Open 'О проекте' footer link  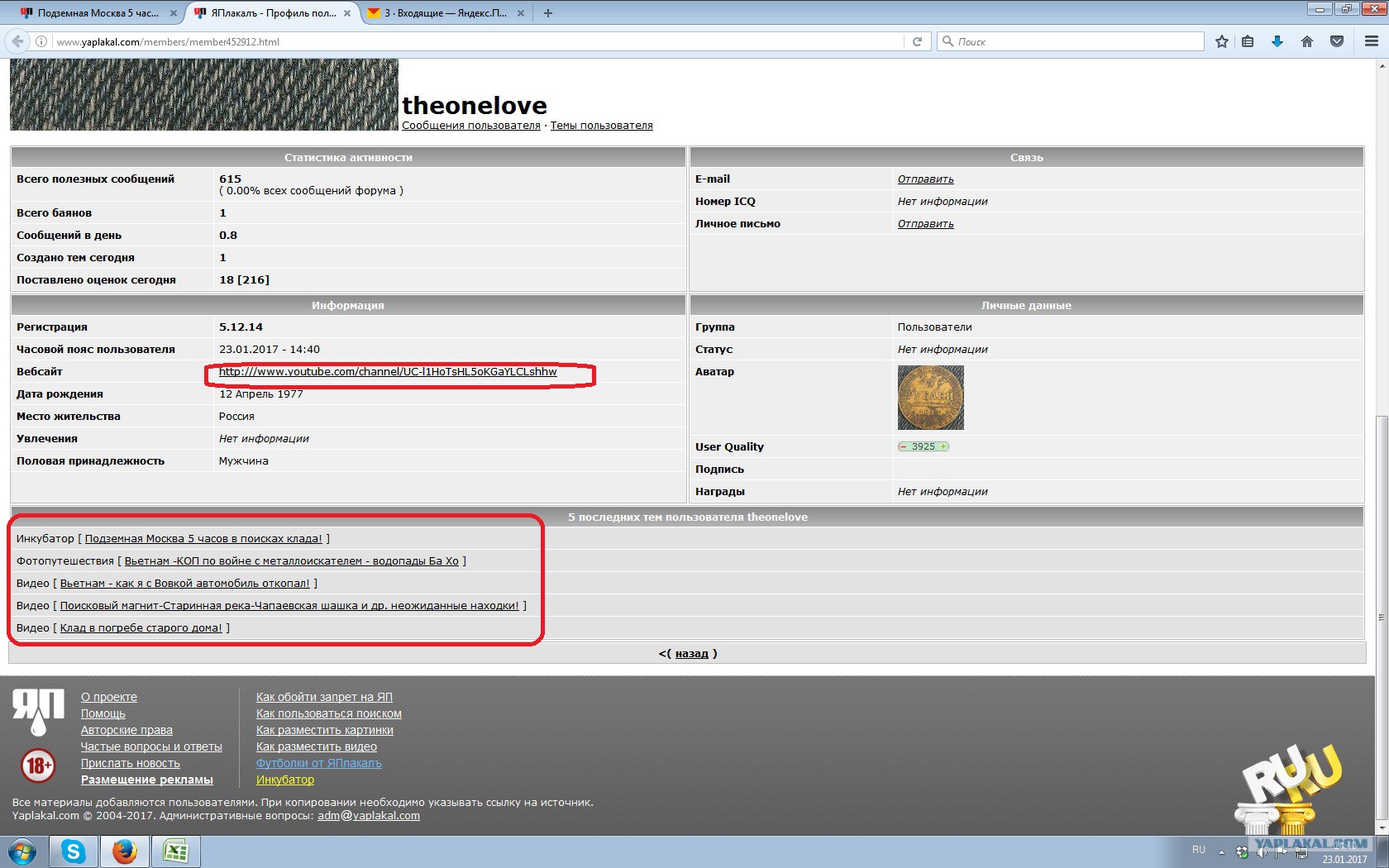click(x=109, y=698)
